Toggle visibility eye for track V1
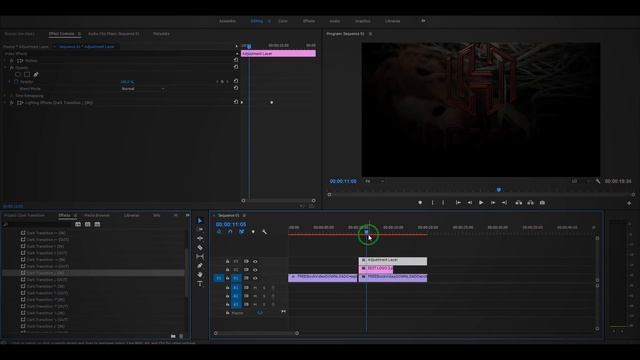 (x=255, y=278)
